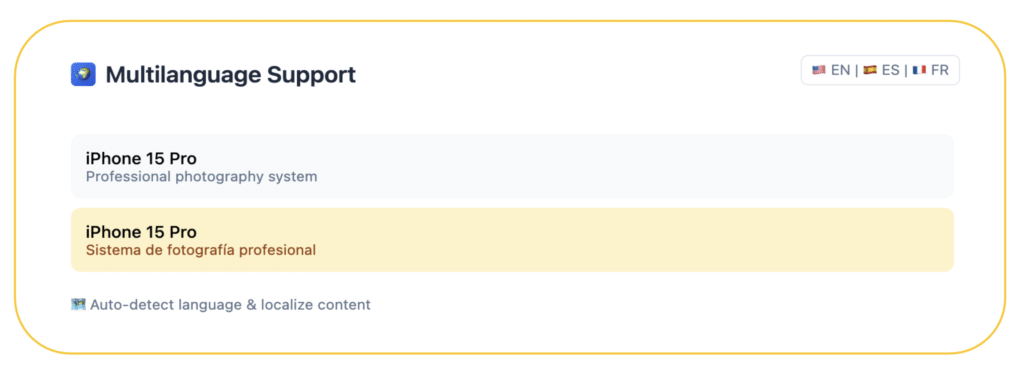Image resolution: width=1024 pixels, height=374 pixels.
Task: Click the word localize in footer note
Action: [x=285, y=305]
